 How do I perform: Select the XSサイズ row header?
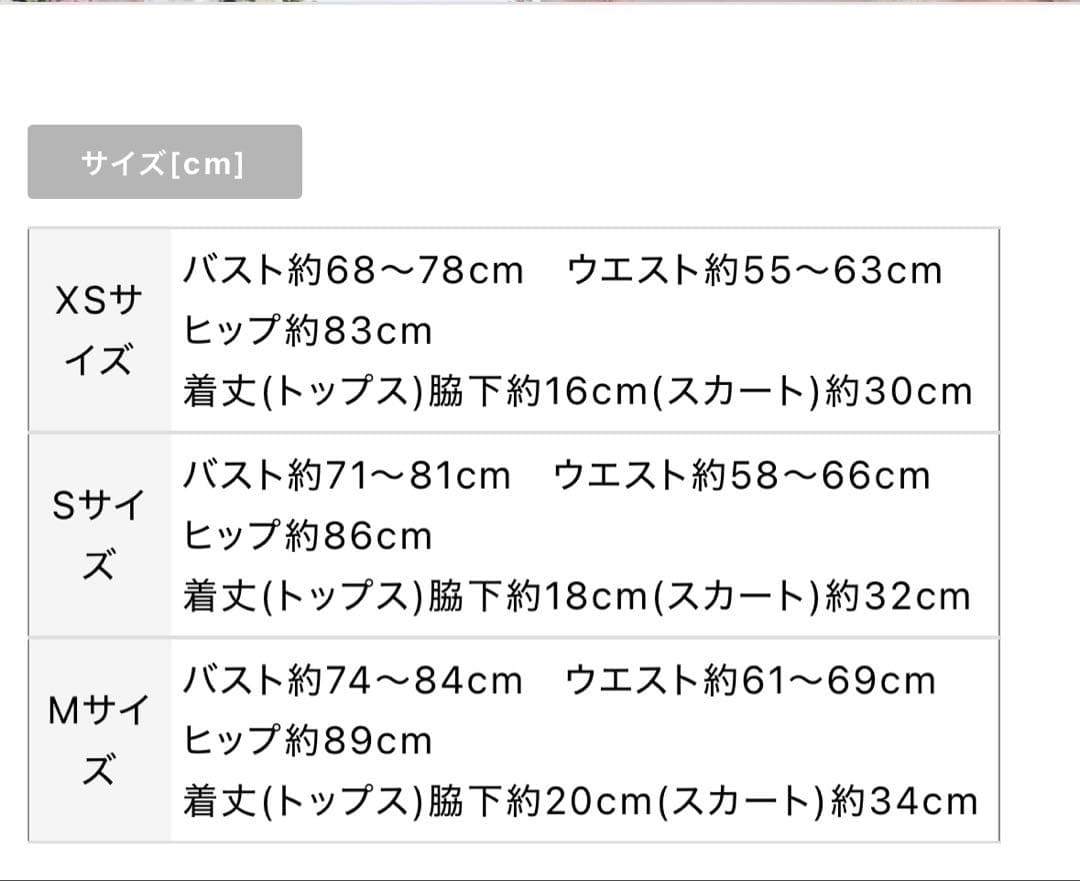pyautogui.click(x=98, y=330)
